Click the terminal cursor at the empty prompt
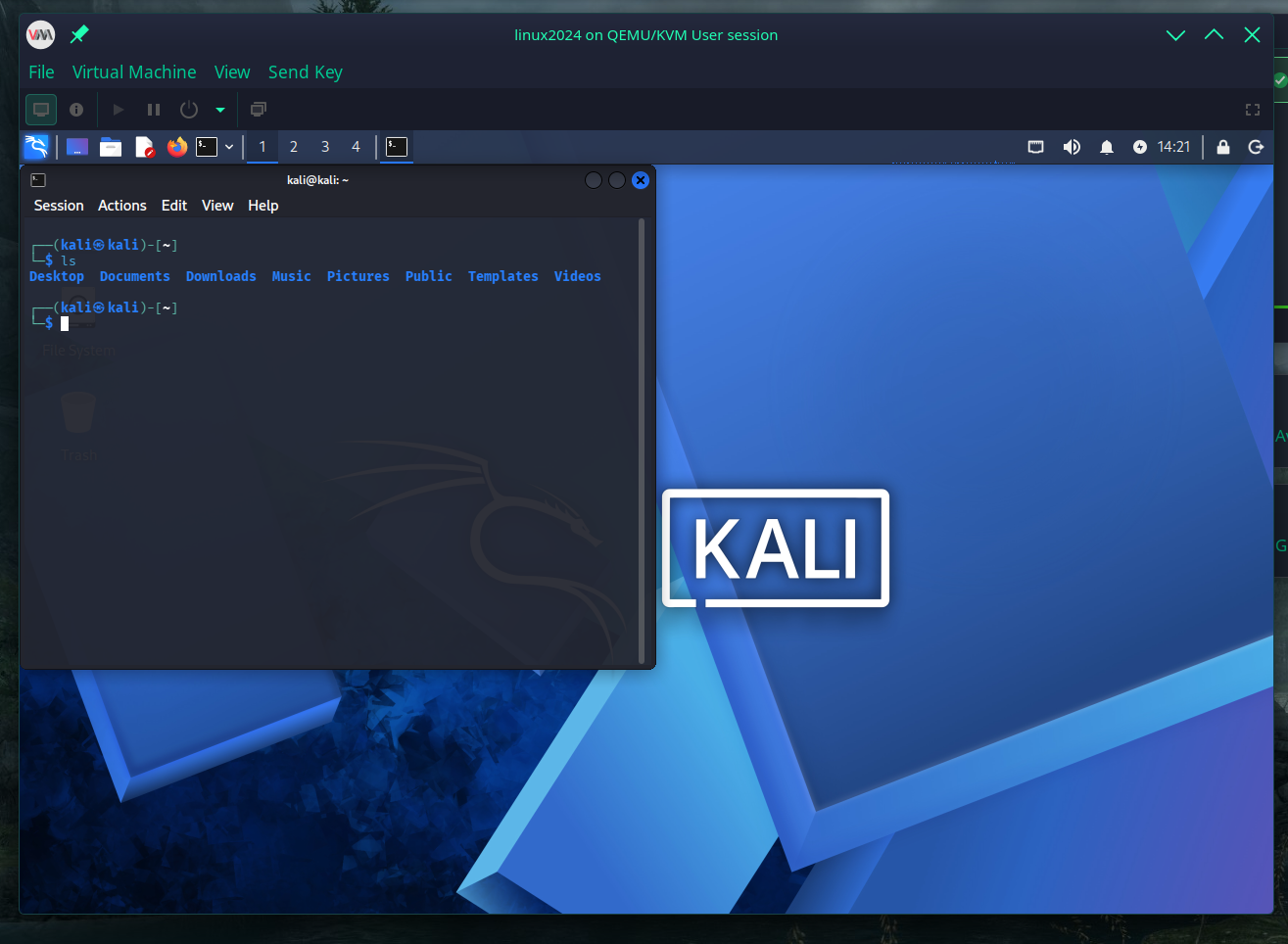1288x944 pixels. click(65, 323)
